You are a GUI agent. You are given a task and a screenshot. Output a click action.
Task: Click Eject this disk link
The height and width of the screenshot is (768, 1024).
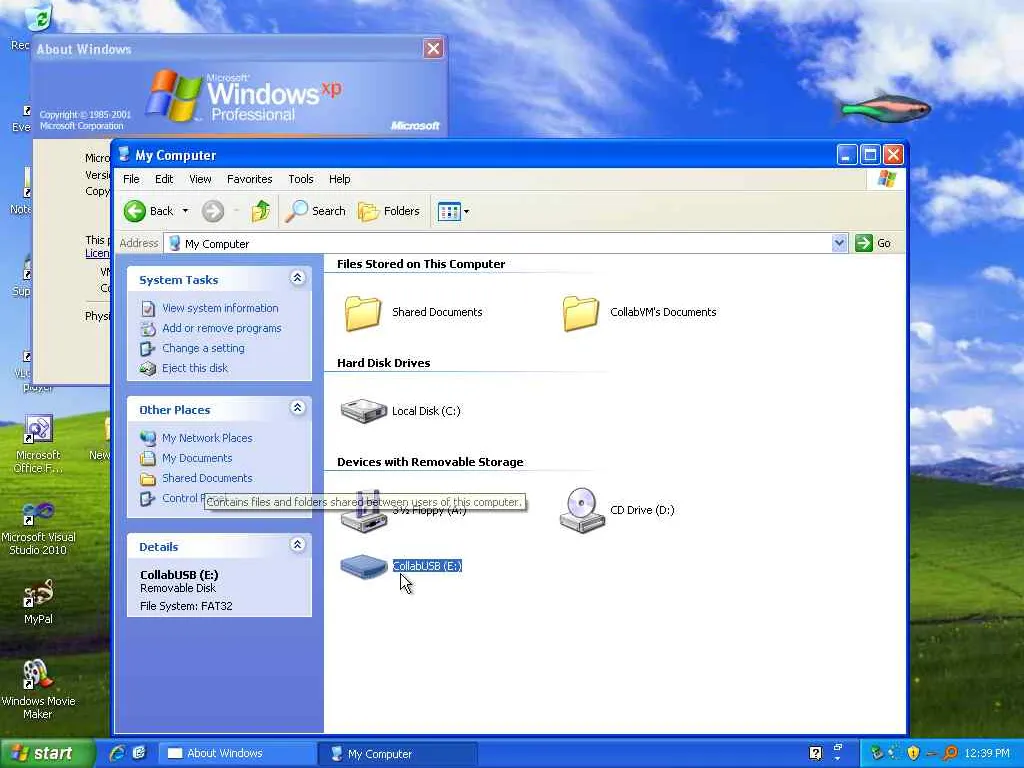tap(195, 368)
